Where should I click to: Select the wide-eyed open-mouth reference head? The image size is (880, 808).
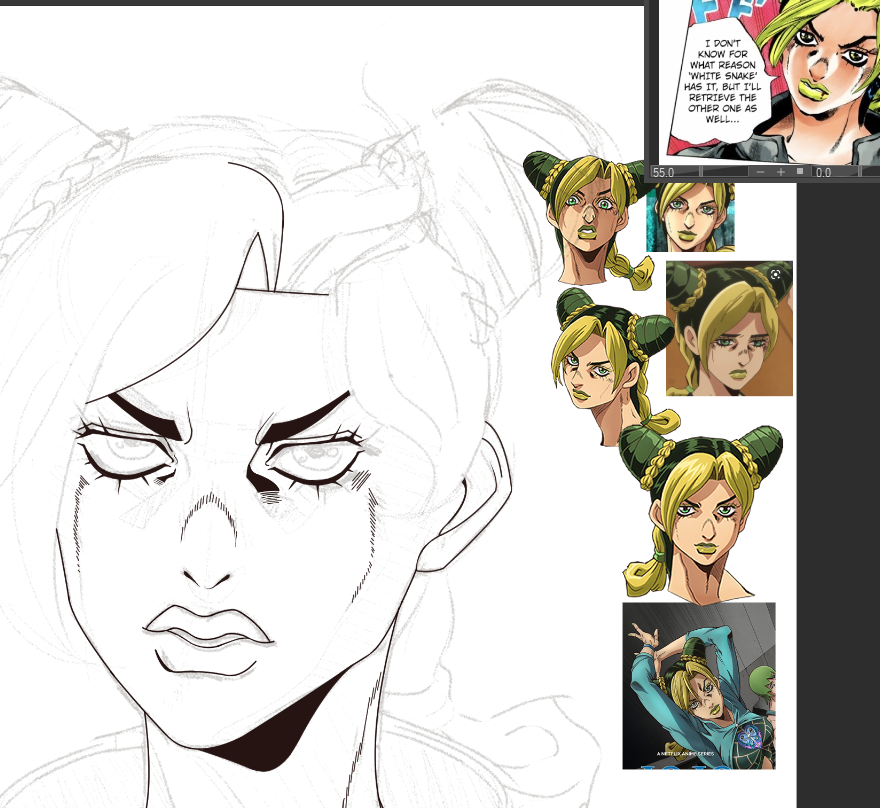pyautogui.click(x=589, y=219)
